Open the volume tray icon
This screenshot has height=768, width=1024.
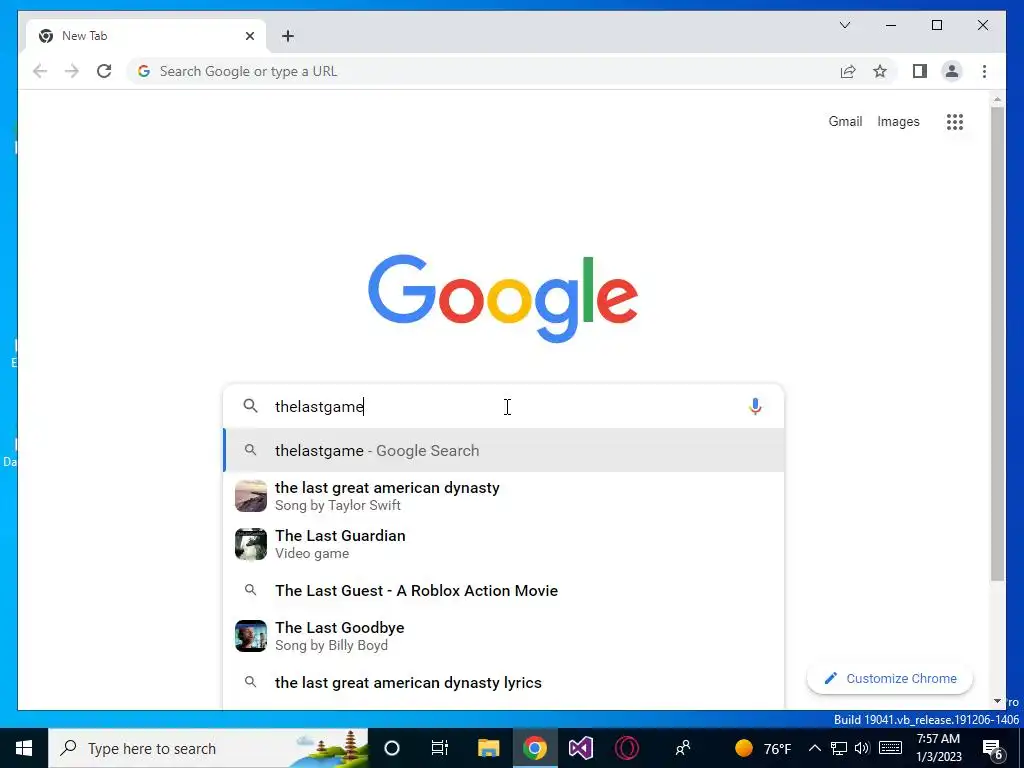(862, 748)
